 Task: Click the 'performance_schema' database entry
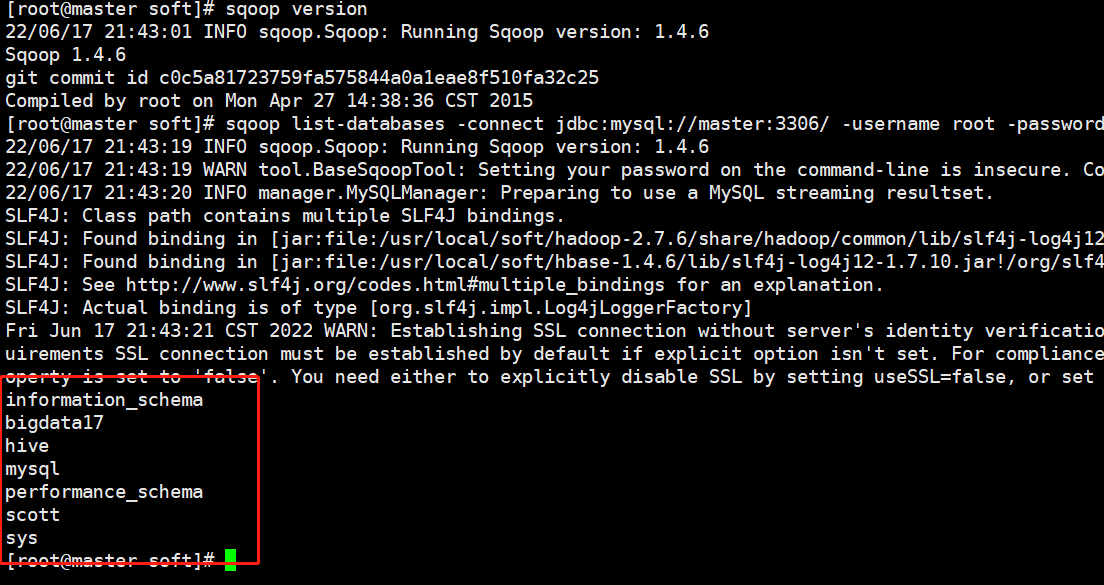(104, 492)
